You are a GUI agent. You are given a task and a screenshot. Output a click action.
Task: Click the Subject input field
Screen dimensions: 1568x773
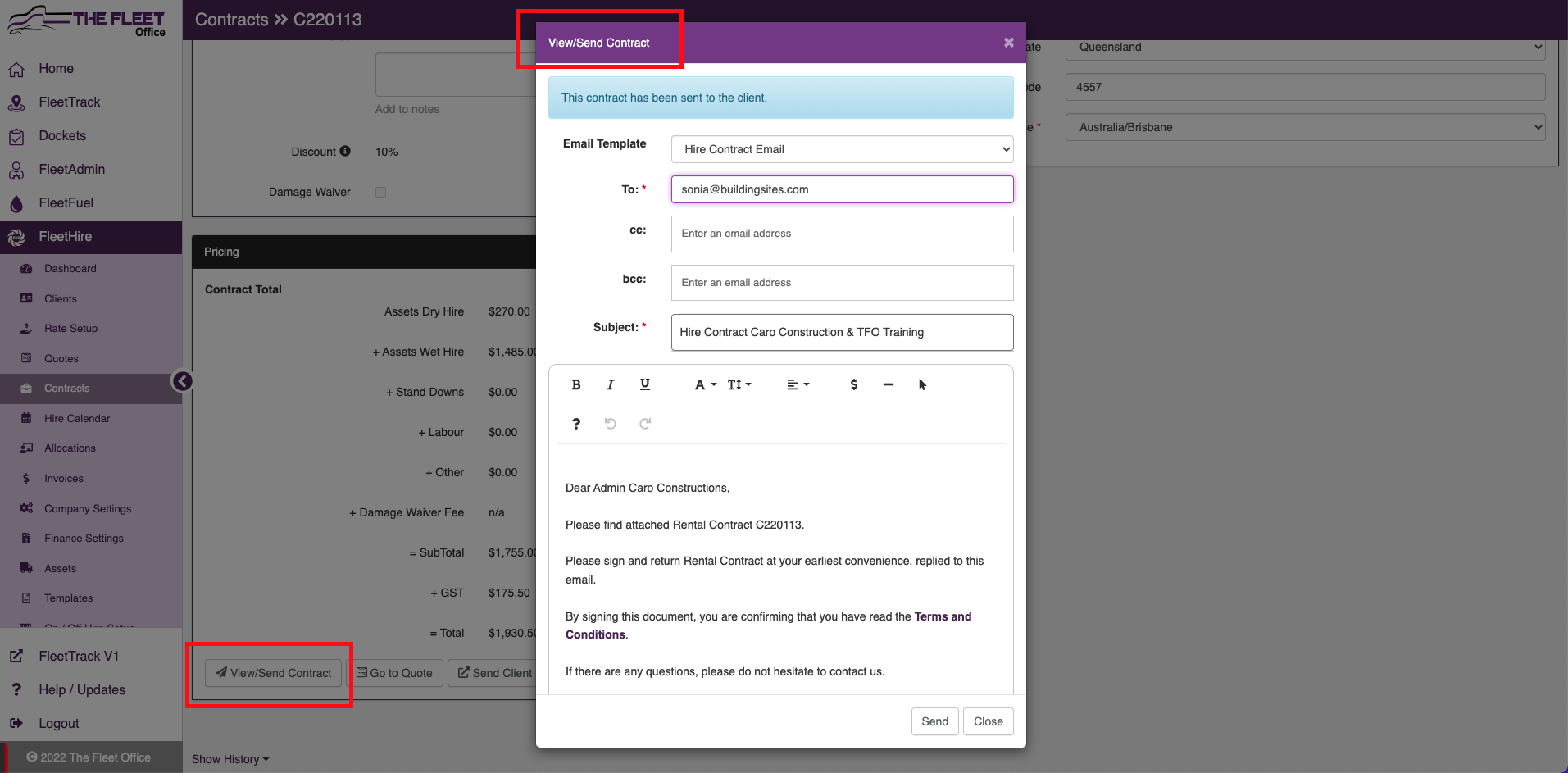pos(842,332)
